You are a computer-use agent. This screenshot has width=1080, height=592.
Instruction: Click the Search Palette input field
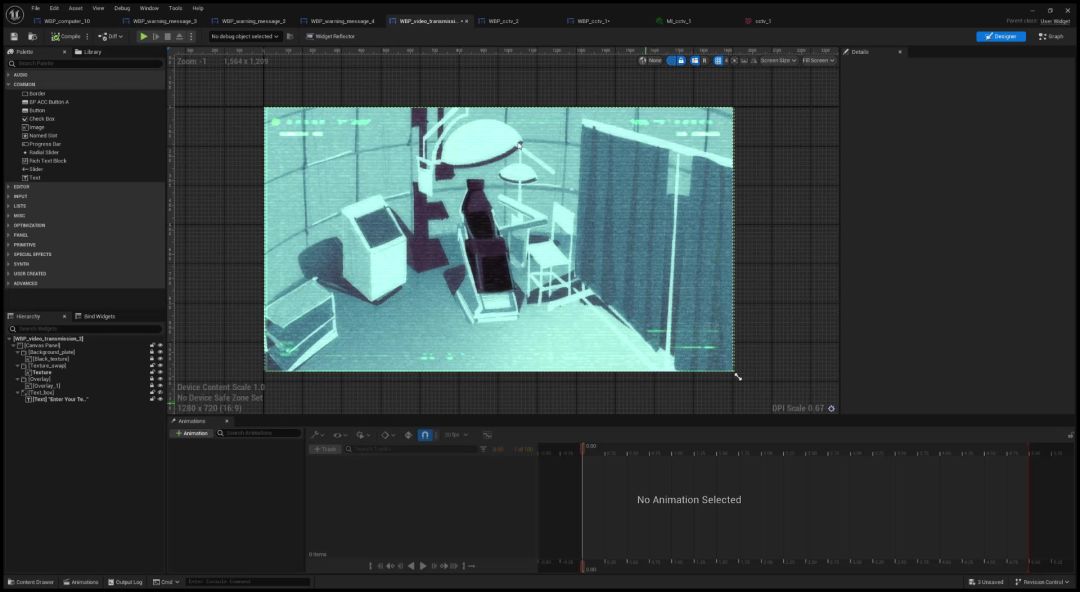pos(85,63)
